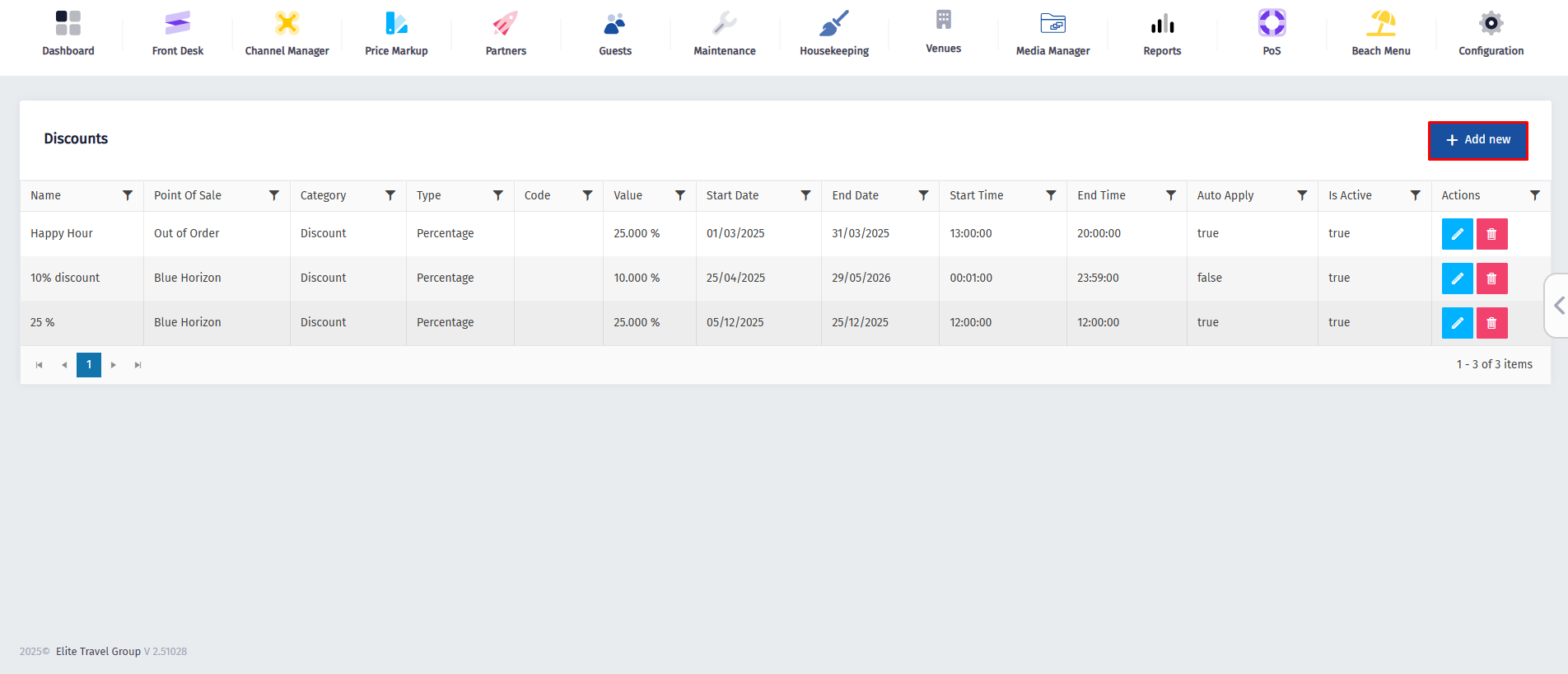Edit the 10% discount entry
1568x674 pixels.
(x=1457, y=278)
